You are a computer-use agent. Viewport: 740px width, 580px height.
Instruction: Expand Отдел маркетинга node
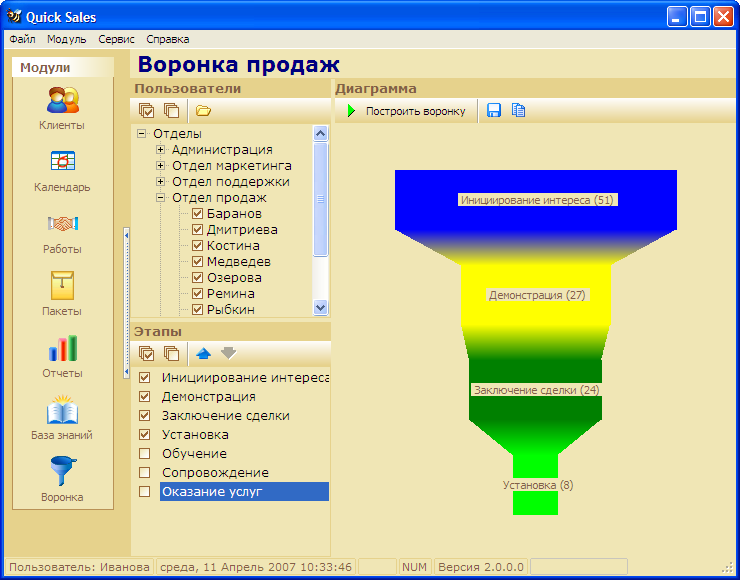(160, 166)
